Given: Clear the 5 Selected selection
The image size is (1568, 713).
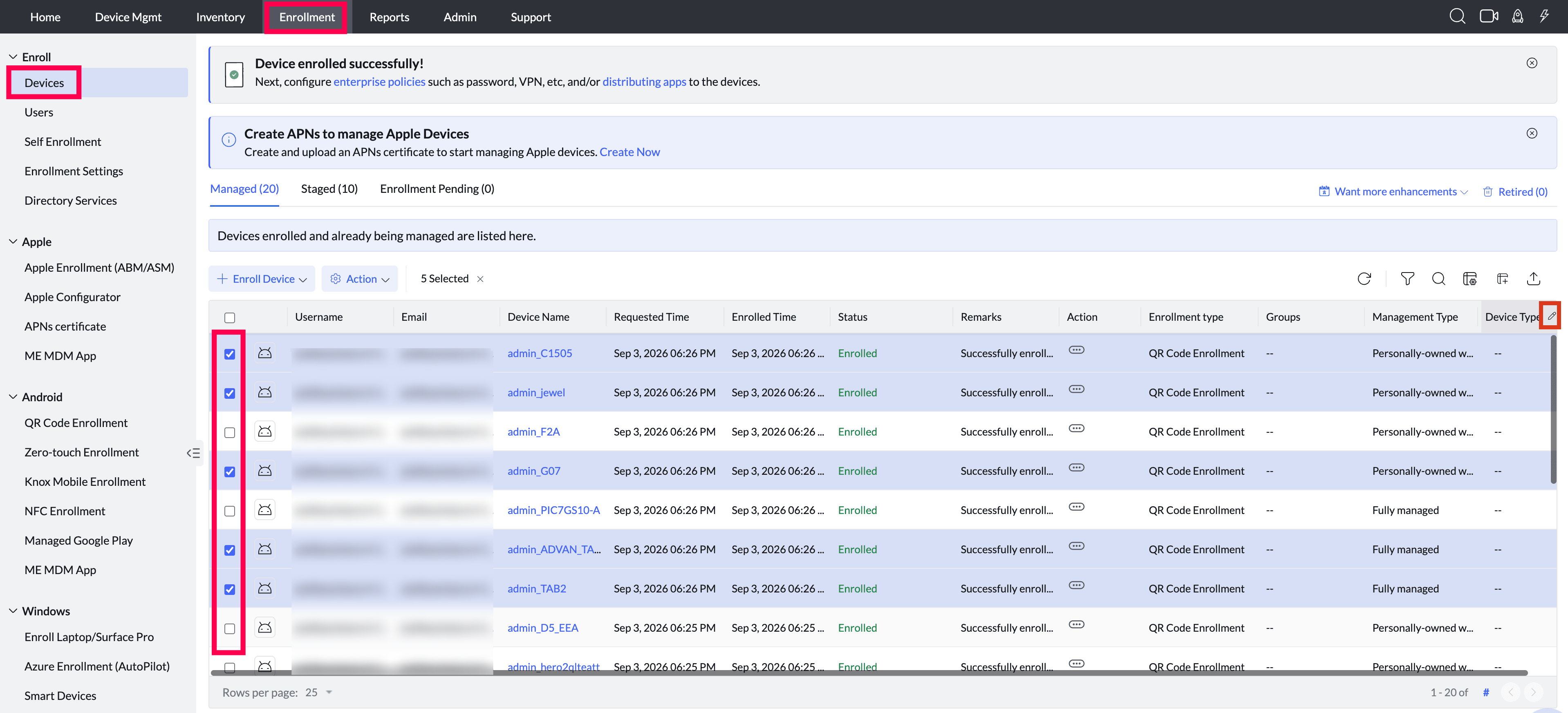Looking at the screenshot, I should click(x=480, y=279).
